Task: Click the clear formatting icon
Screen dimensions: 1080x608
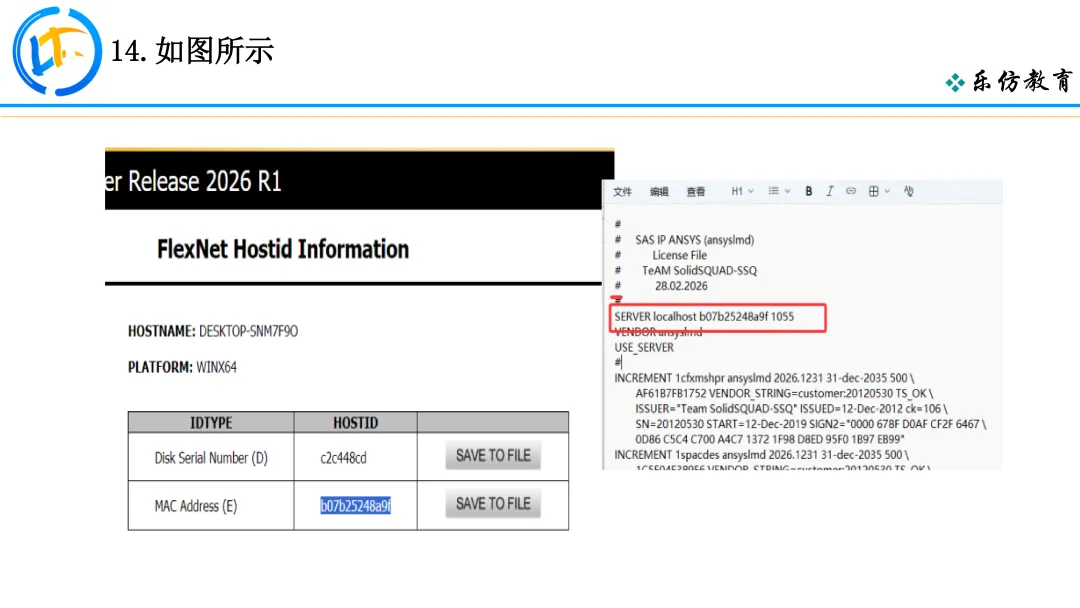Action: pyautogui.click(x=908, y=191)
